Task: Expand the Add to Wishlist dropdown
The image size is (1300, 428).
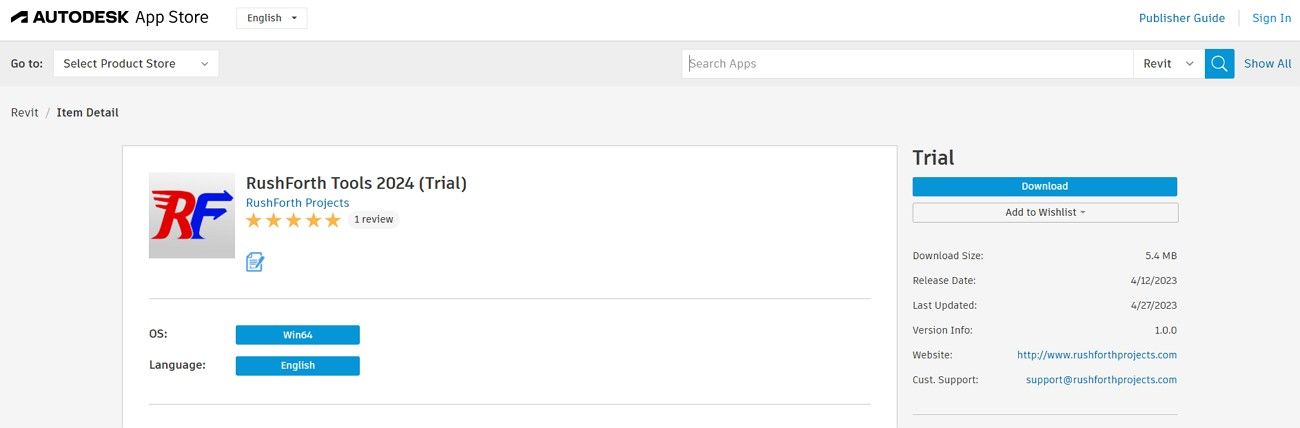Action: pyautogui.click(x=1045, y=212)
